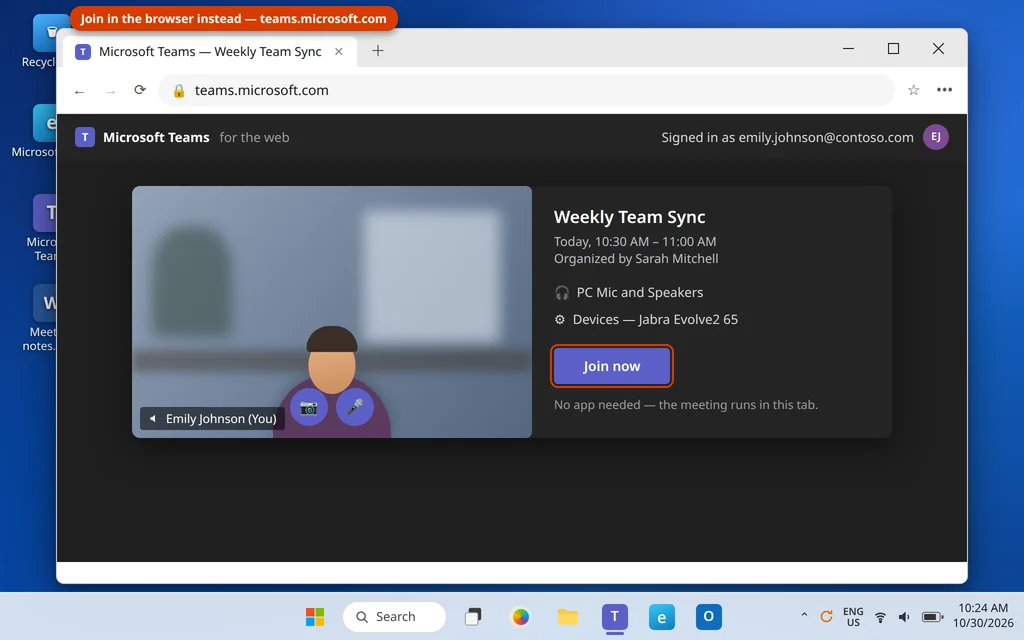Close the Weekly Team Sync tab
The width and height of the screenshot is (1024, 640).
[338, 52]
